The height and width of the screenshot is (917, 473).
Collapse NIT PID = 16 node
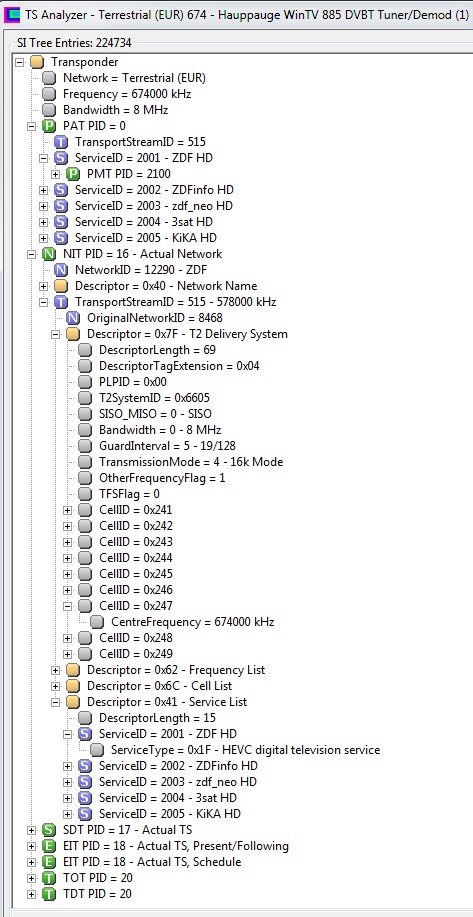pos(32,254)
